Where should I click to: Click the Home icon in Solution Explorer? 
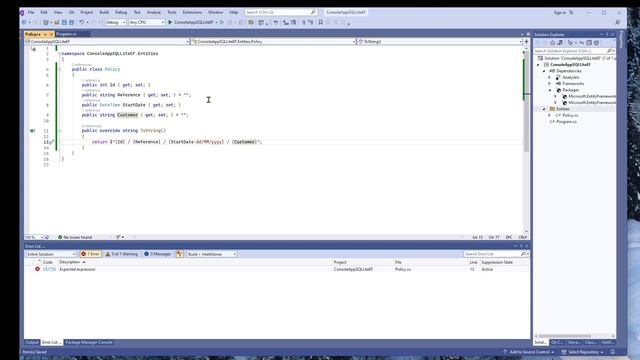tap(553, 43)
